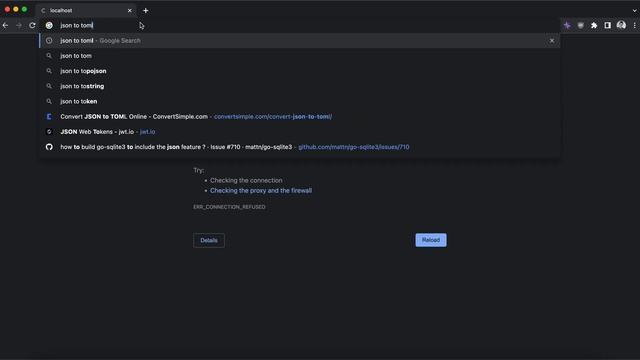Choose the 'json to tom' suggestion
Image resolution: width=640 pixels, height=360 pixels.
click(x=300, y=56)
